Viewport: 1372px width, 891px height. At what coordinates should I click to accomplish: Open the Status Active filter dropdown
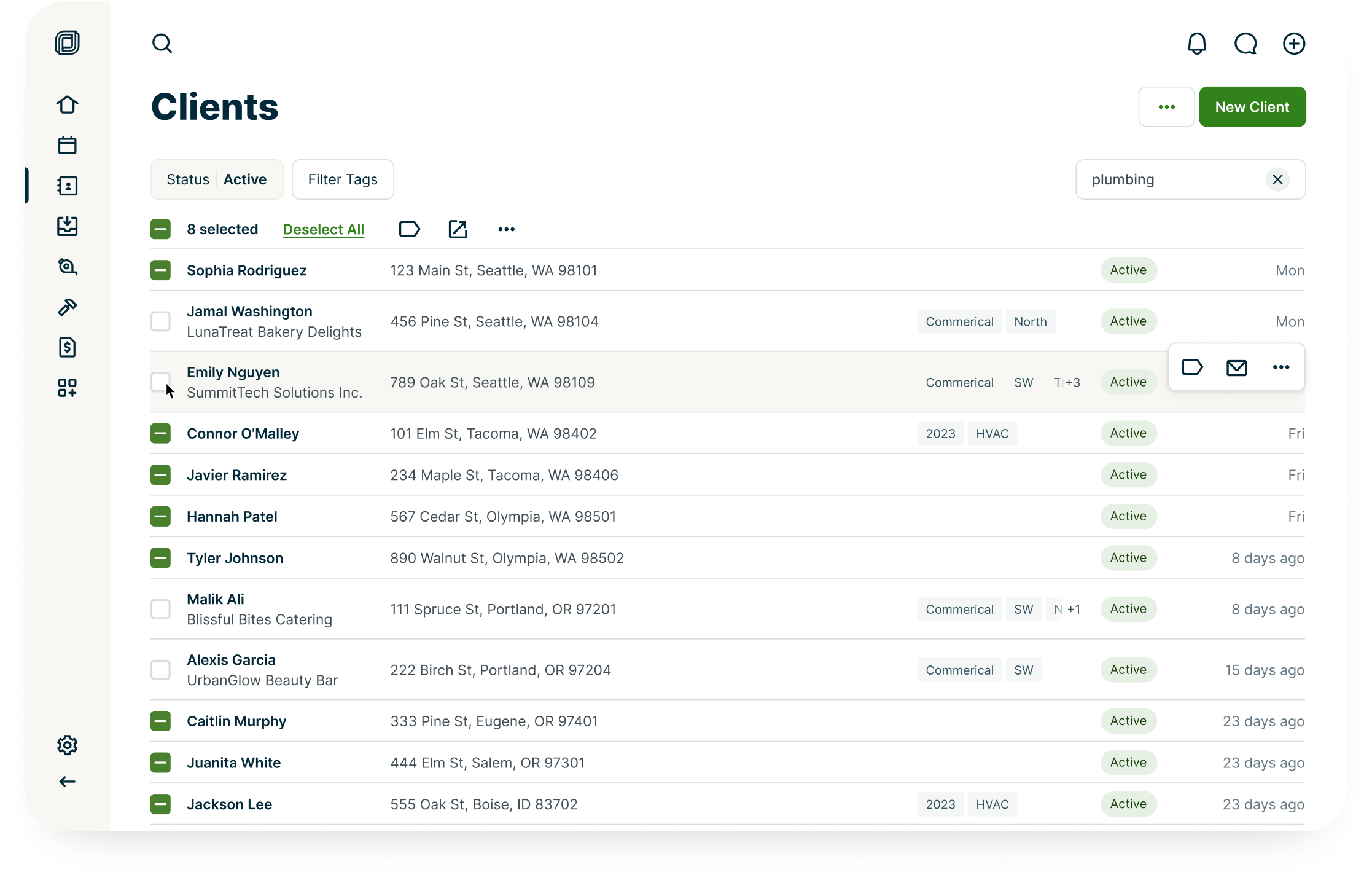pyautogui.click(x=217, y=179)
